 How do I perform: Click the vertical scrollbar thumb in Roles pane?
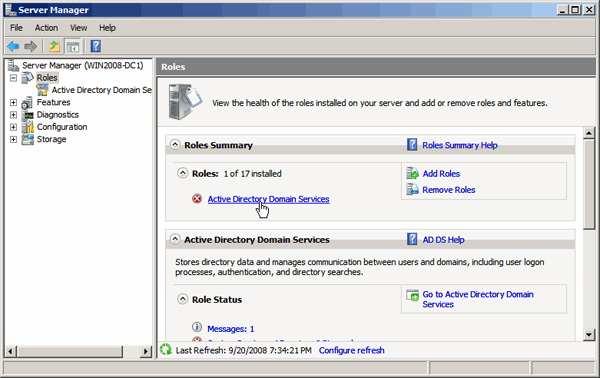589,184
